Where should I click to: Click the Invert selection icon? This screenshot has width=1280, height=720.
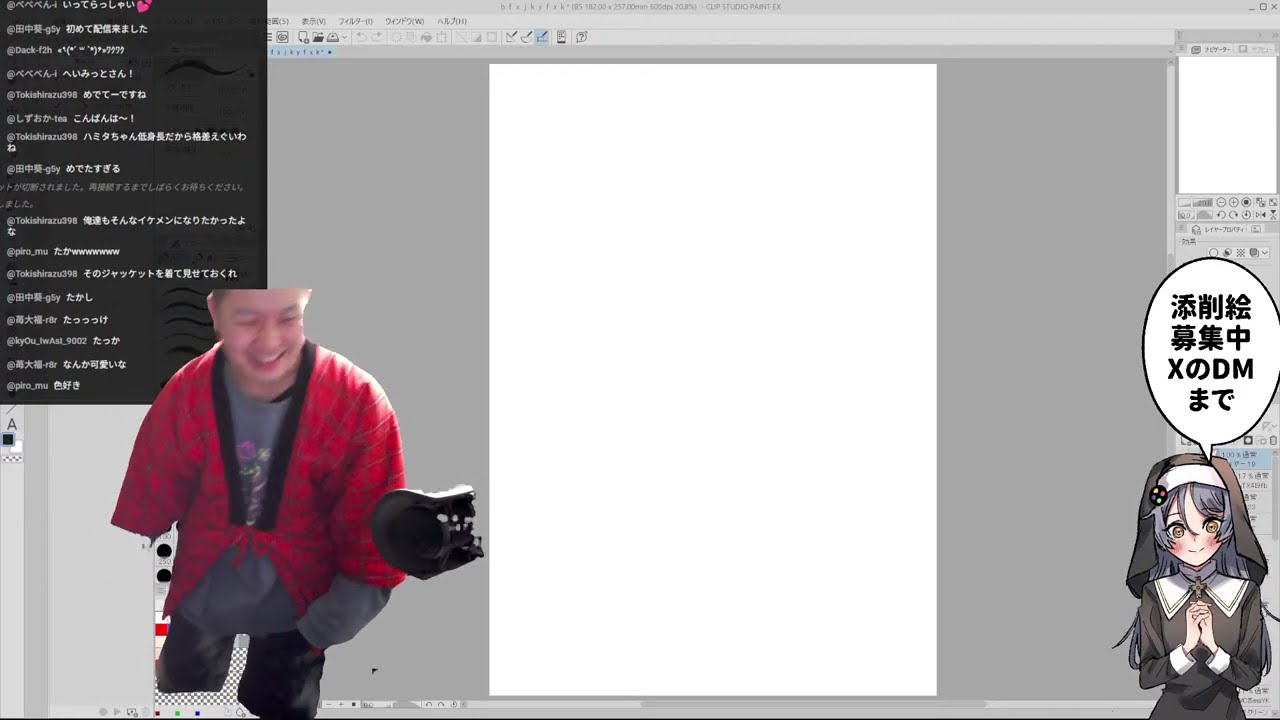pos(476,37)
